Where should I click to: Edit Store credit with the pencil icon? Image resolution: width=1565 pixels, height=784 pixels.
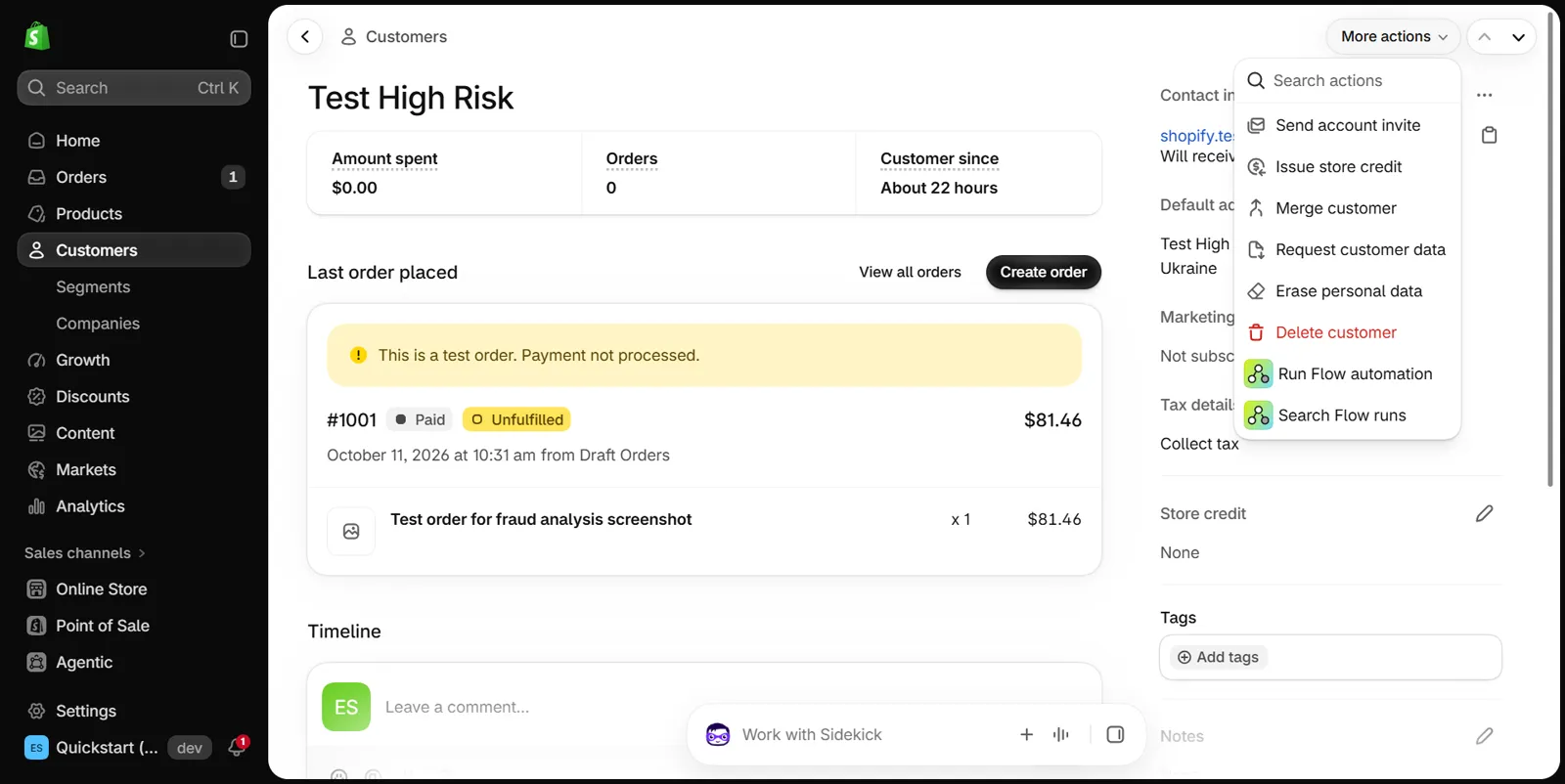click(1484, 513)
